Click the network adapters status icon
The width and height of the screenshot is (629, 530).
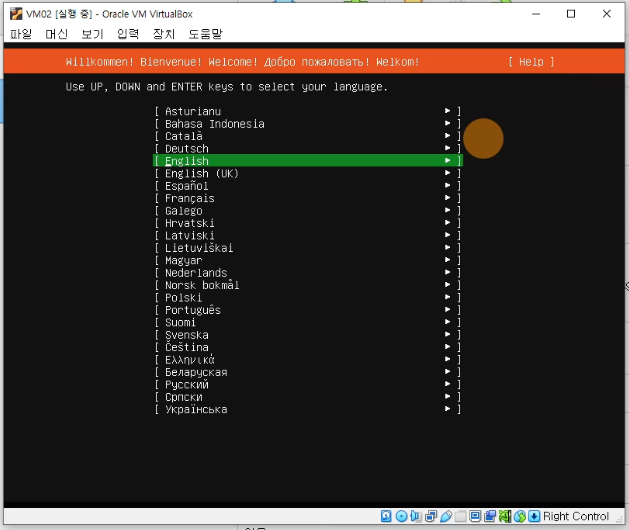[x=431, y=516]
